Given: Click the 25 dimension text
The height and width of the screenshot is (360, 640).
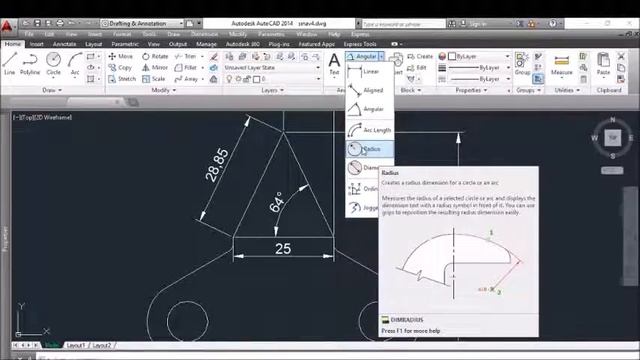Looking at the screenshot, I should tap(283, 249).
